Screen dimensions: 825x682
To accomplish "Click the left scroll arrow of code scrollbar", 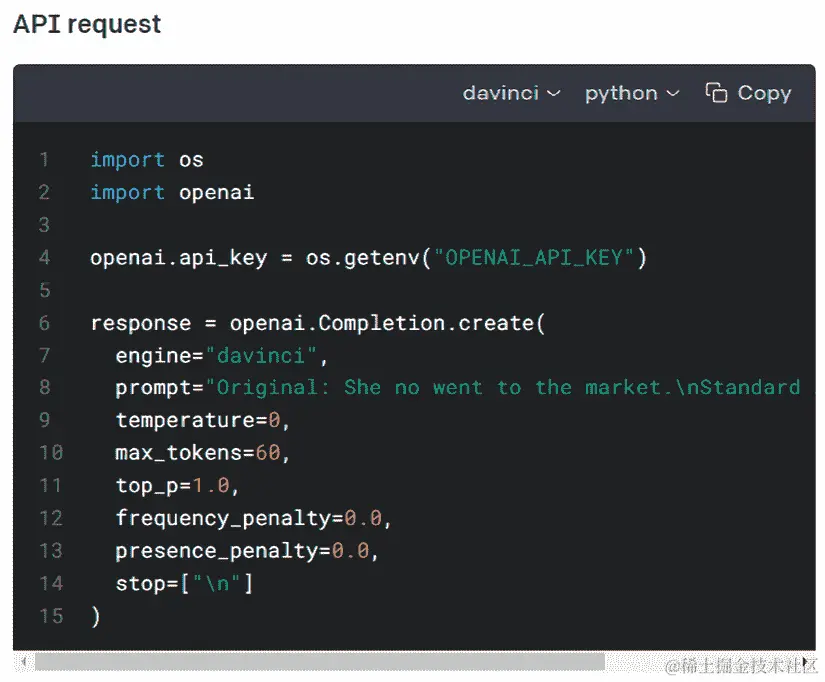I will (24, 661).
